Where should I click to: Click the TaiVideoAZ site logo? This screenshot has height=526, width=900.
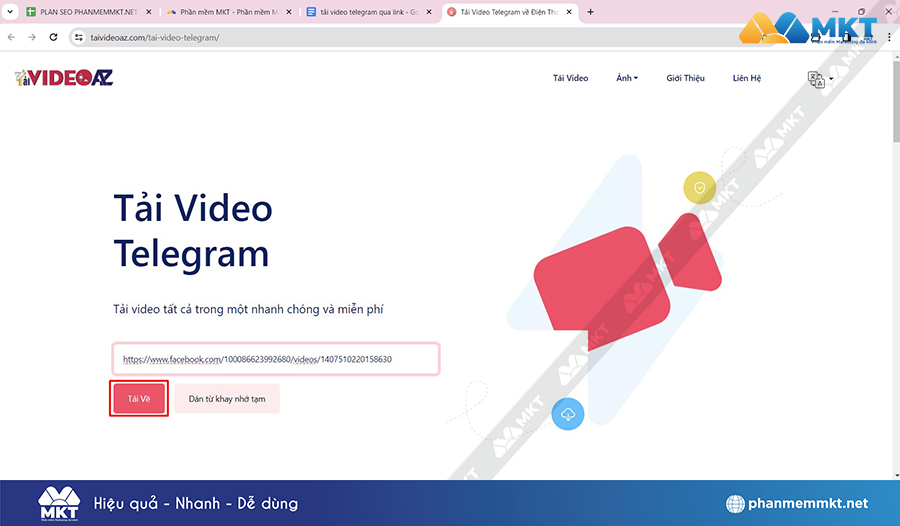[64, 78]
